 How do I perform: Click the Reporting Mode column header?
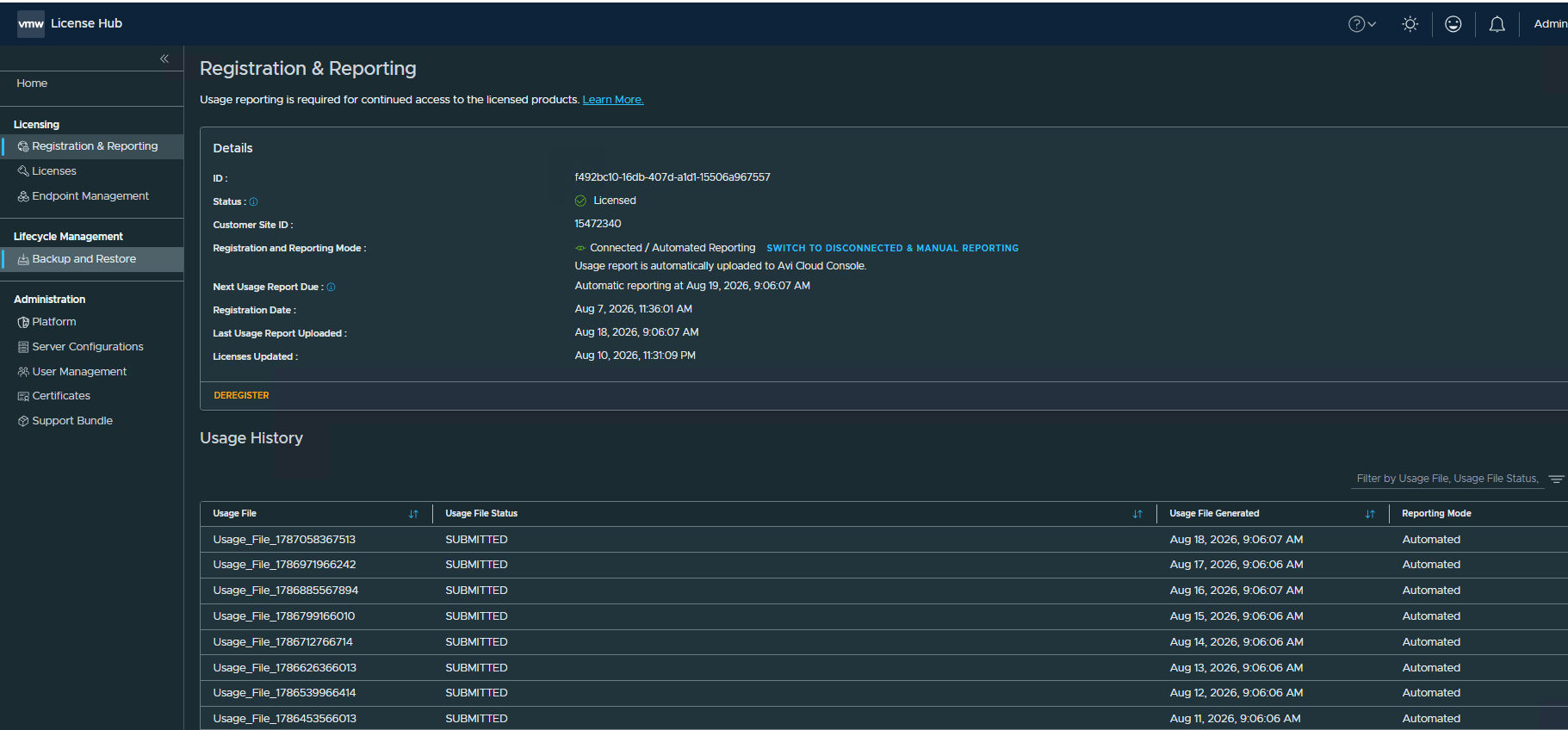point(1436,514)
